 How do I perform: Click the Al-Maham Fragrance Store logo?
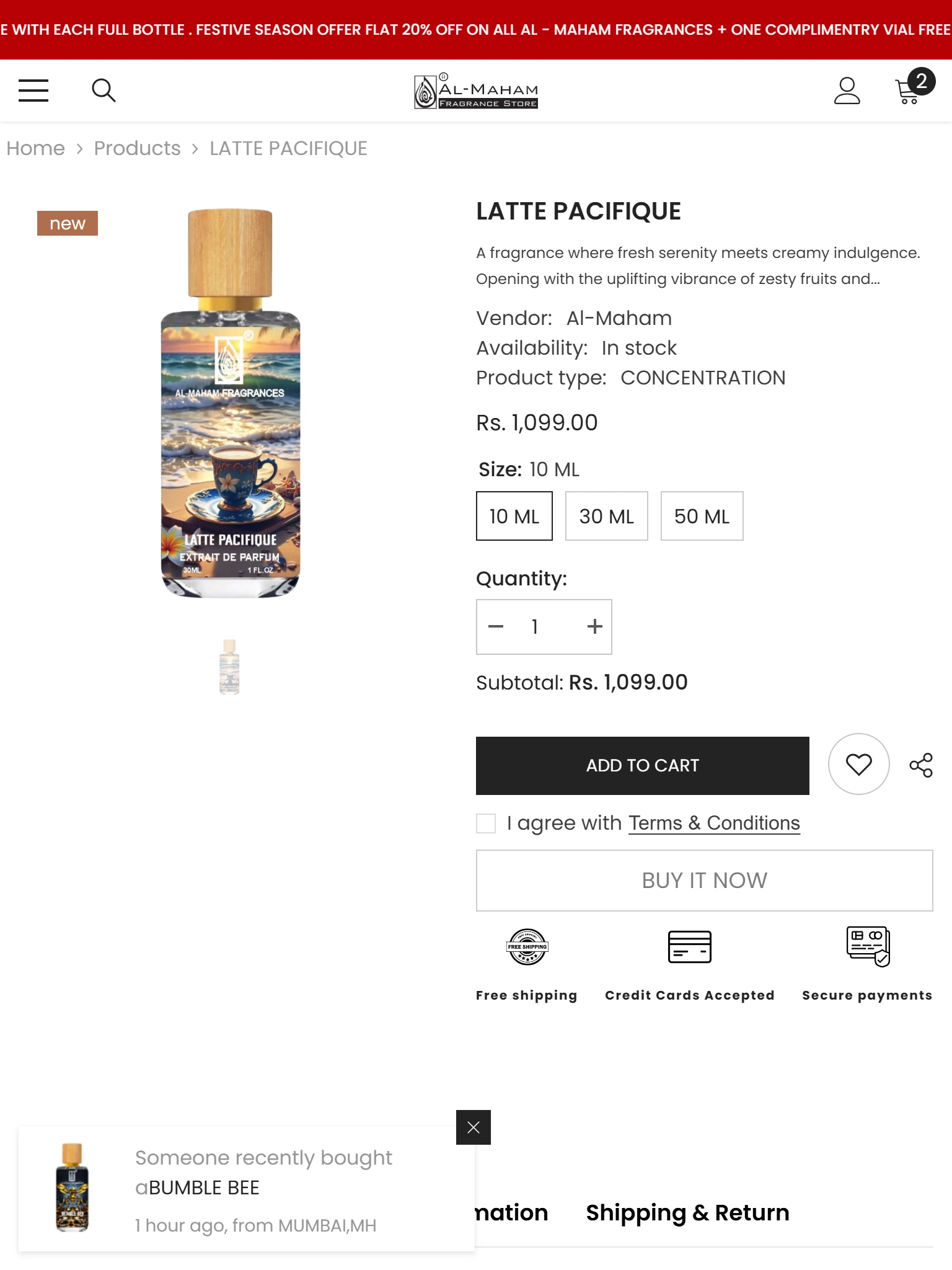coord(476,91)
